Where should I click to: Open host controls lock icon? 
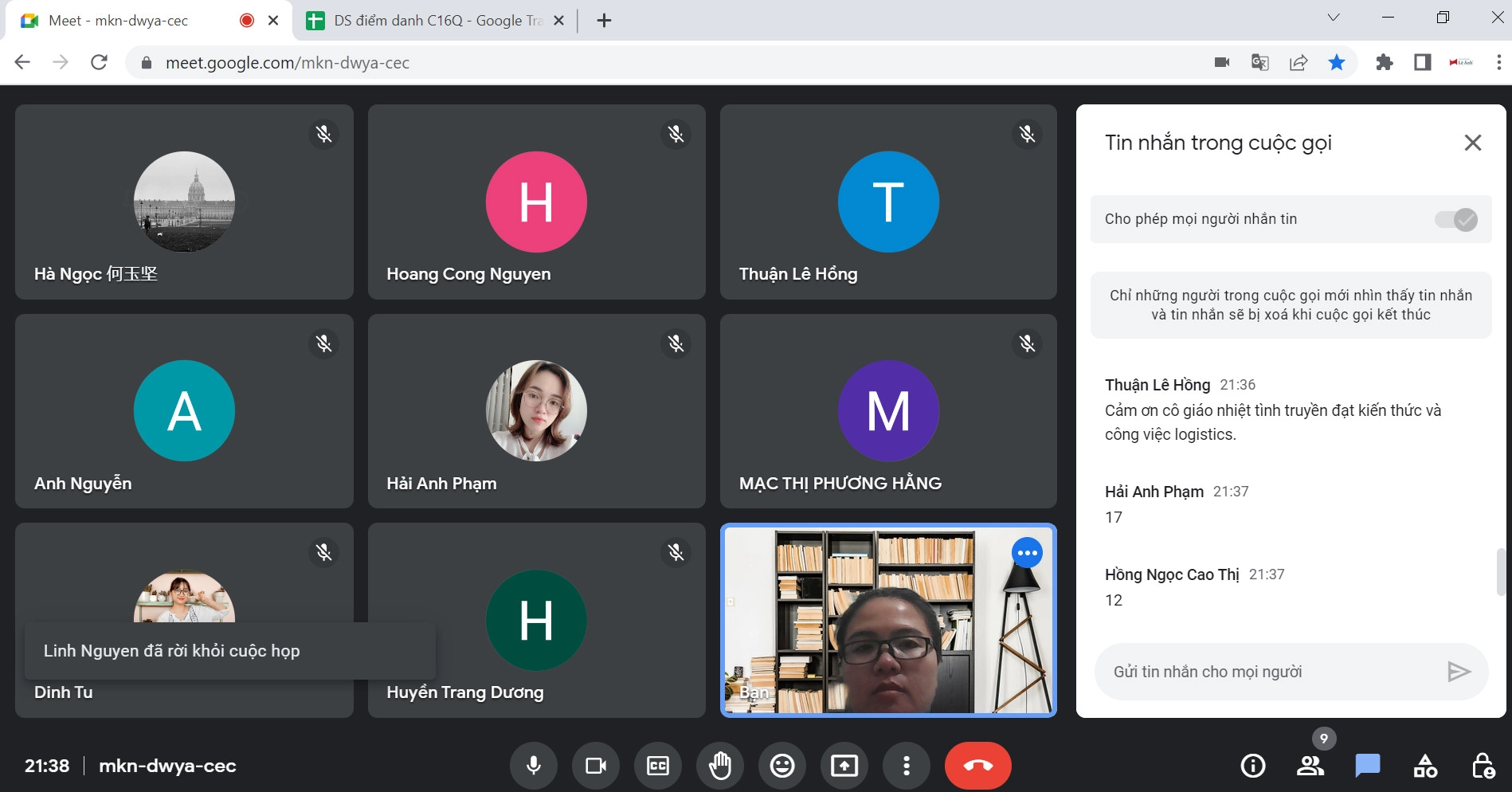pyautogui.click(x=1483, y=766)
